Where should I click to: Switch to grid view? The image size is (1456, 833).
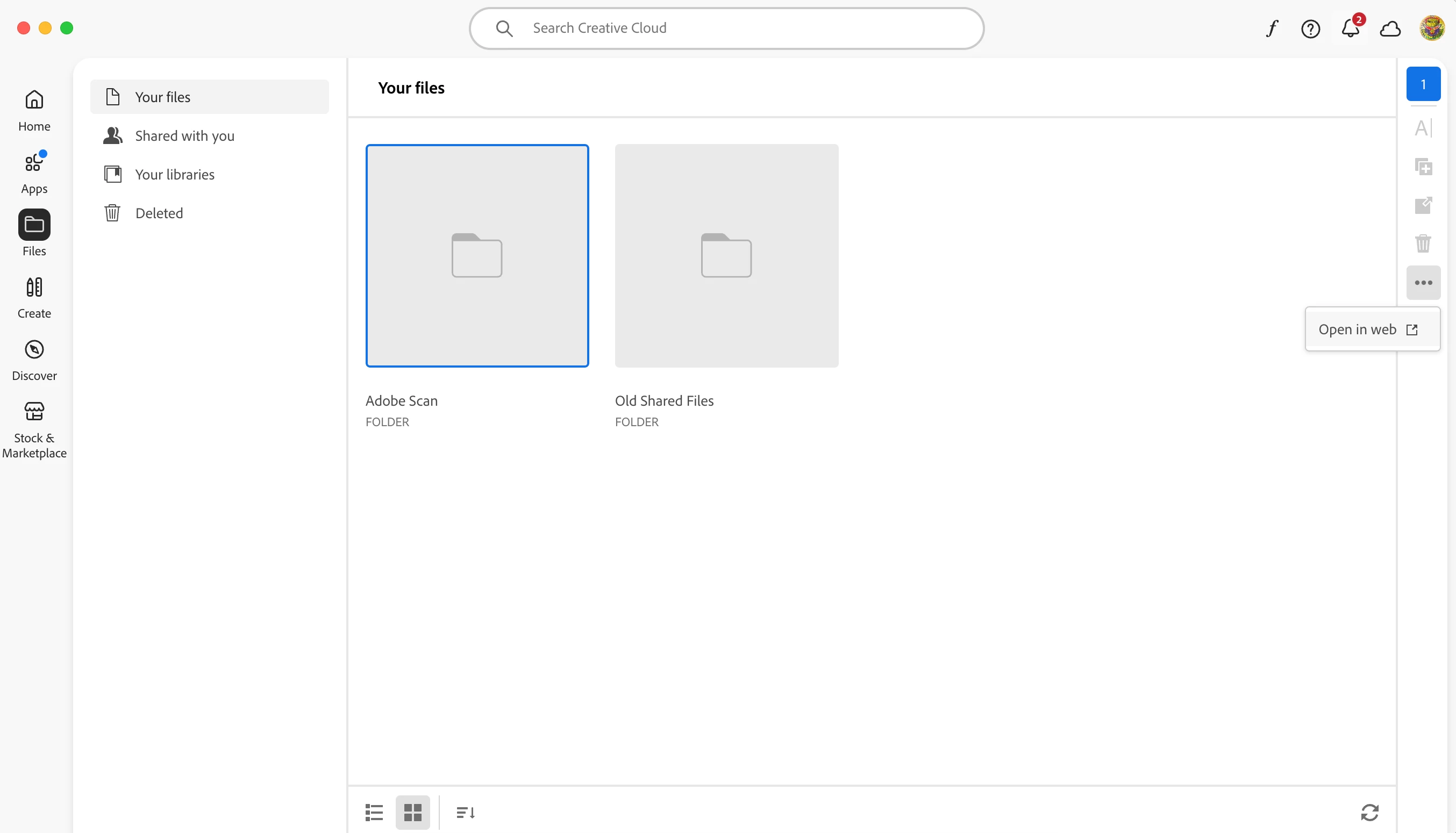(412, 812)
